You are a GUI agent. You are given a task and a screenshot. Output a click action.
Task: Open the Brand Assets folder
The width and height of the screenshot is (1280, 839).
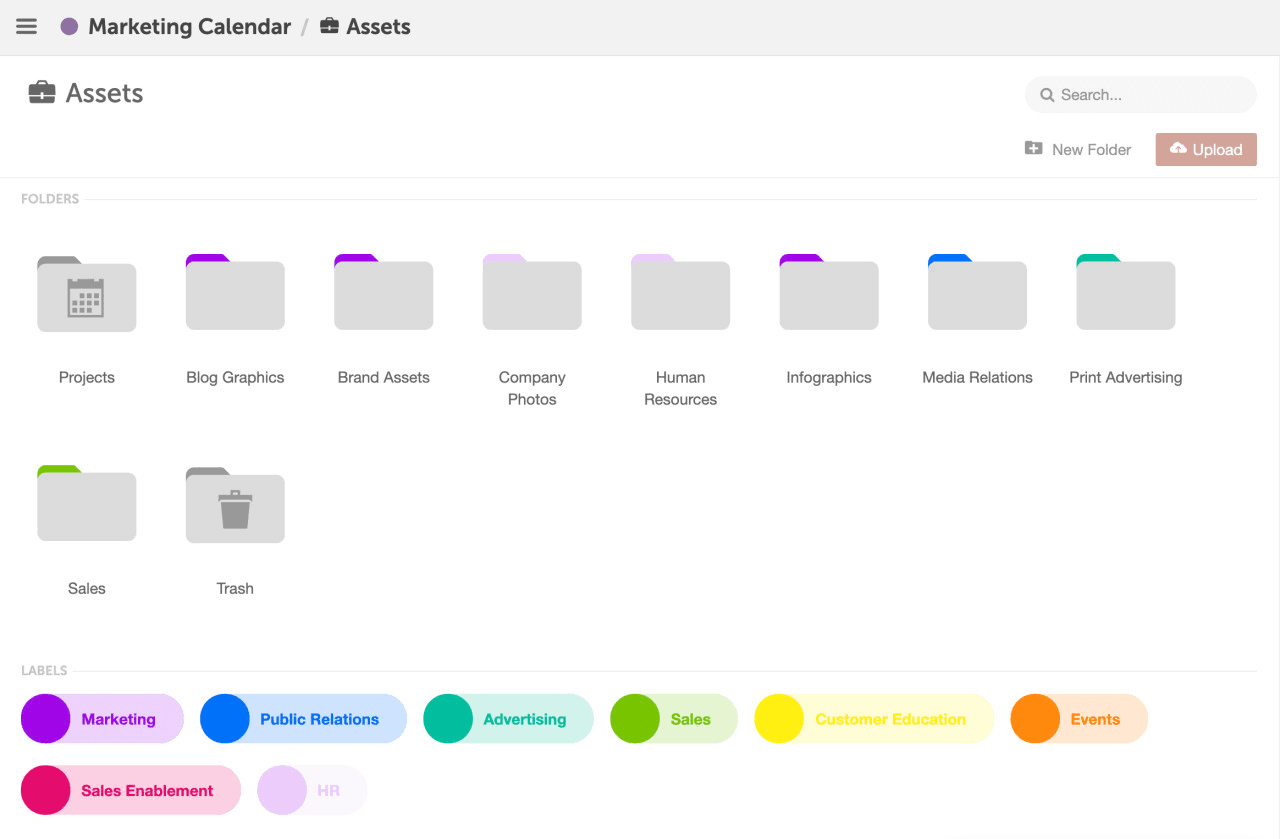(384, 294)
